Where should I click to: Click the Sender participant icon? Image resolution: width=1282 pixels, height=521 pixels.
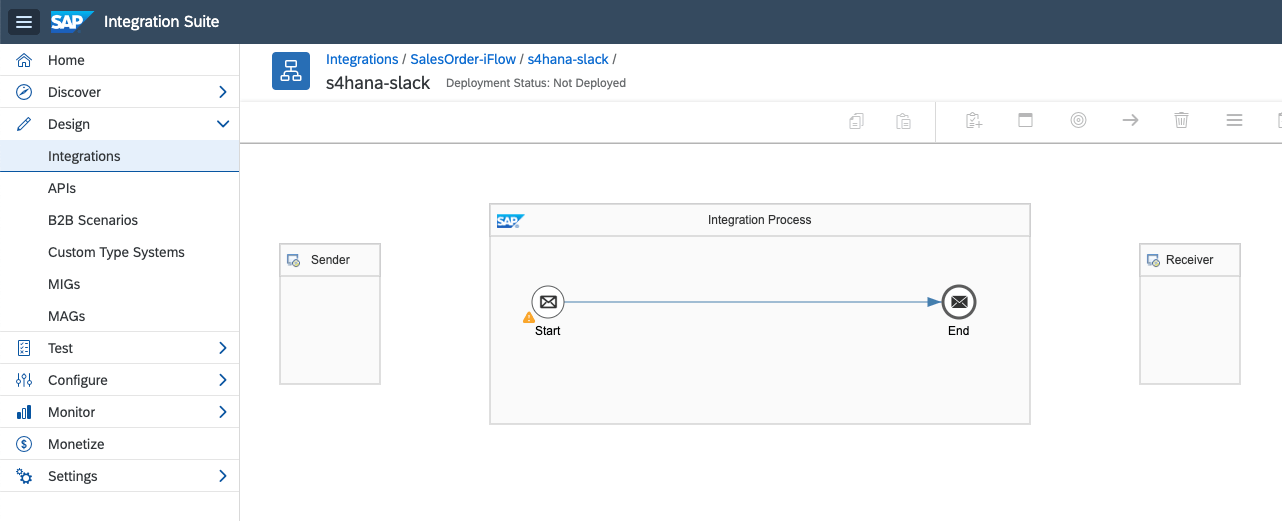[294, 260]
